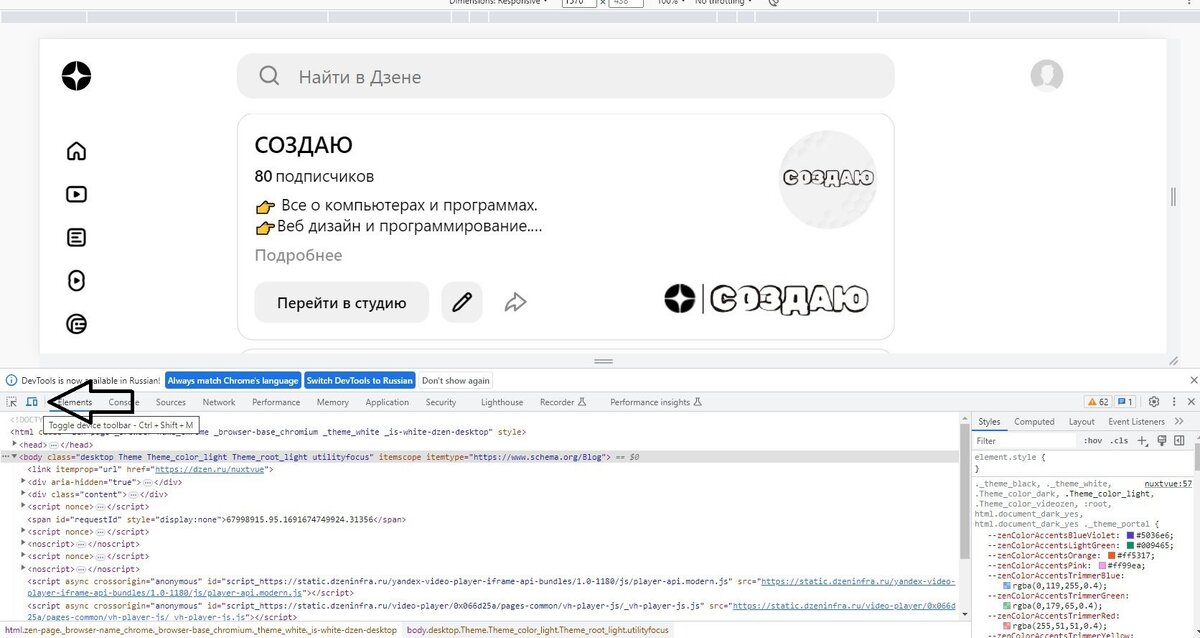Screen dimensions: 1200x638
Task: Open zenColorAccentsLightGreen #009465 color swatch
Action: tap(1130, 545)
